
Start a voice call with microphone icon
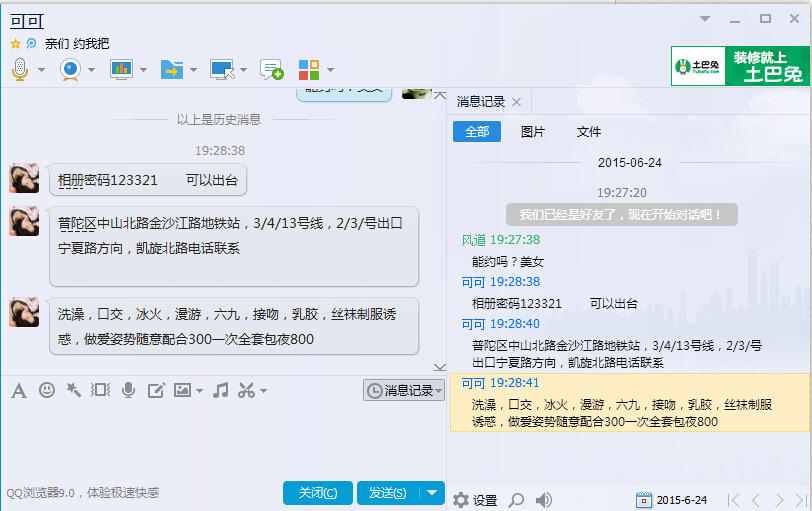[x=20, y=69]
